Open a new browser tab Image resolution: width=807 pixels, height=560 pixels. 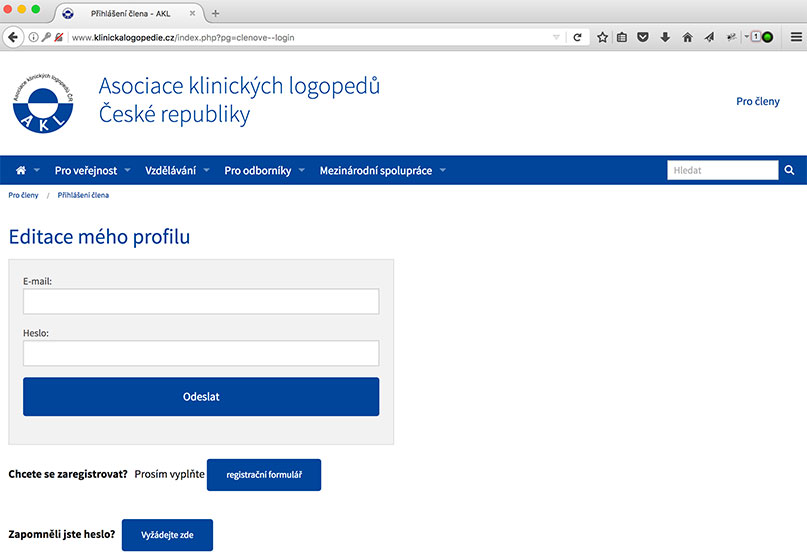click(215, 13)
